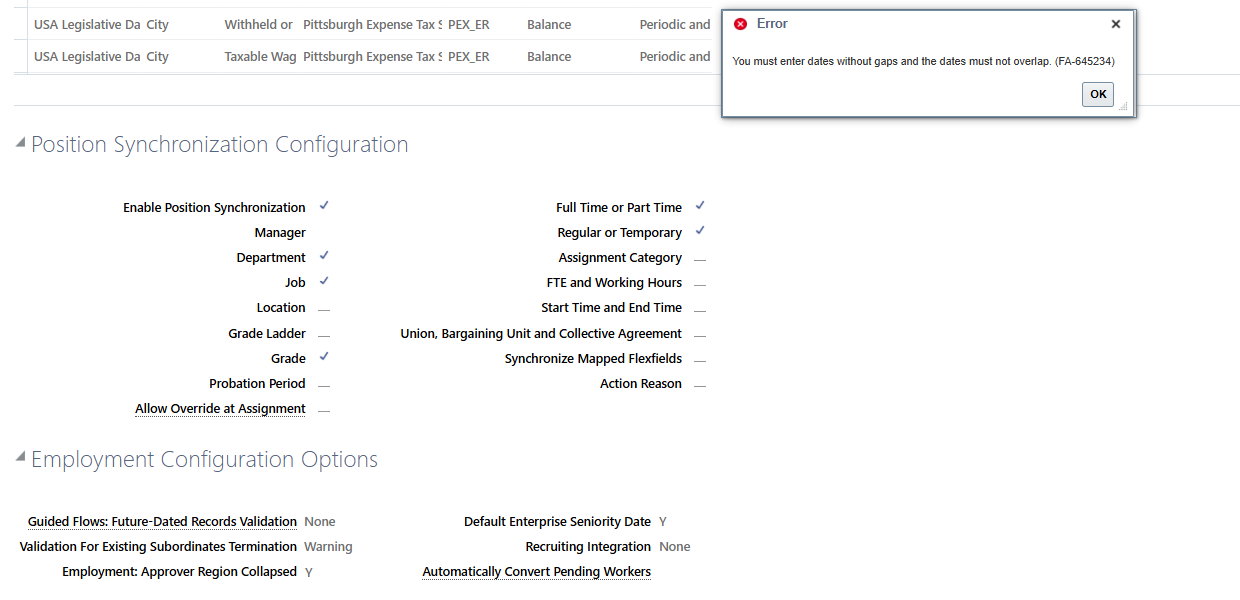Open the Automatically Convert Pending Workers link

(x=536, y=571)
